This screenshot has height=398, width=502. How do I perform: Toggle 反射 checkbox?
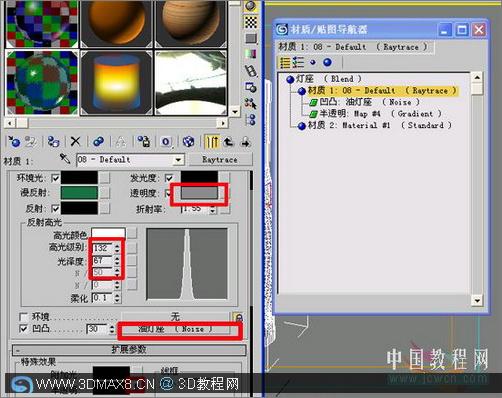(55, 209)
